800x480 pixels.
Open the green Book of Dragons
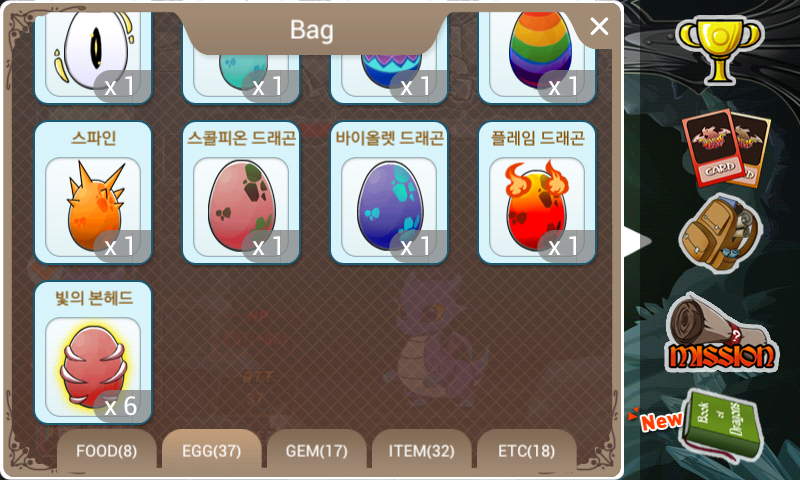tap(722, 425)
